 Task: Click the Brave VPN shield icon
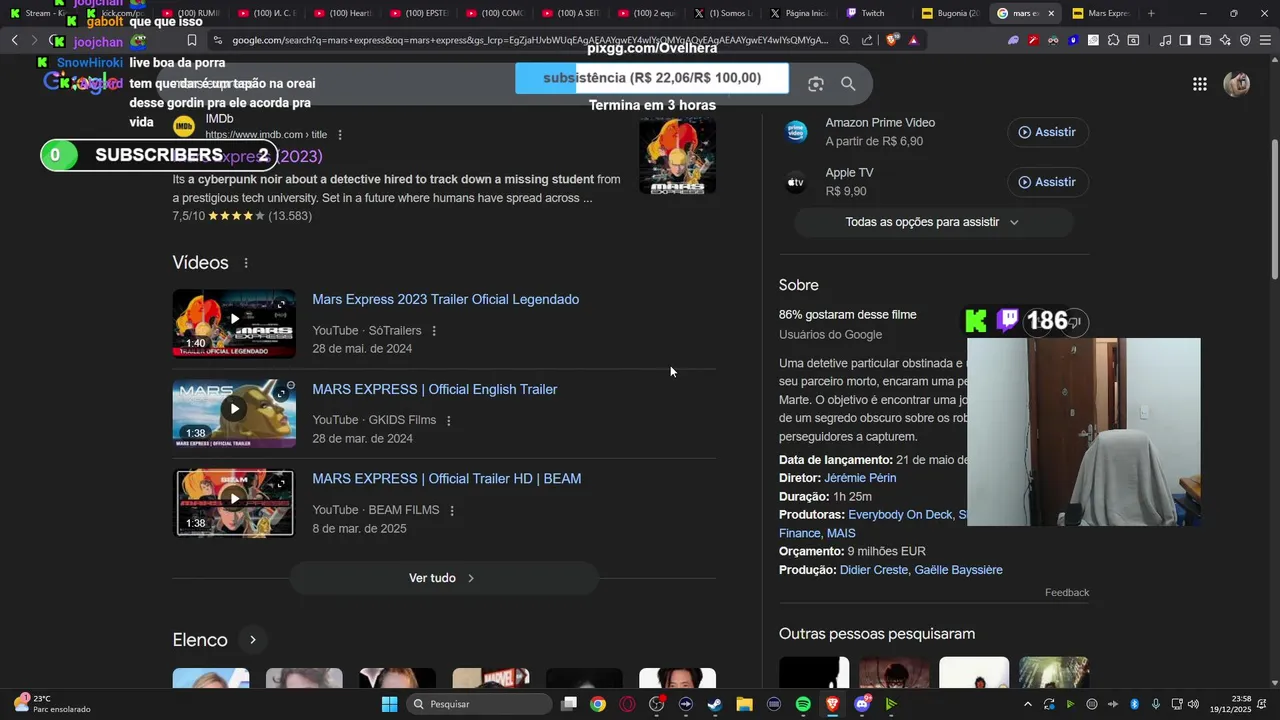click(x=1245, y=40)
